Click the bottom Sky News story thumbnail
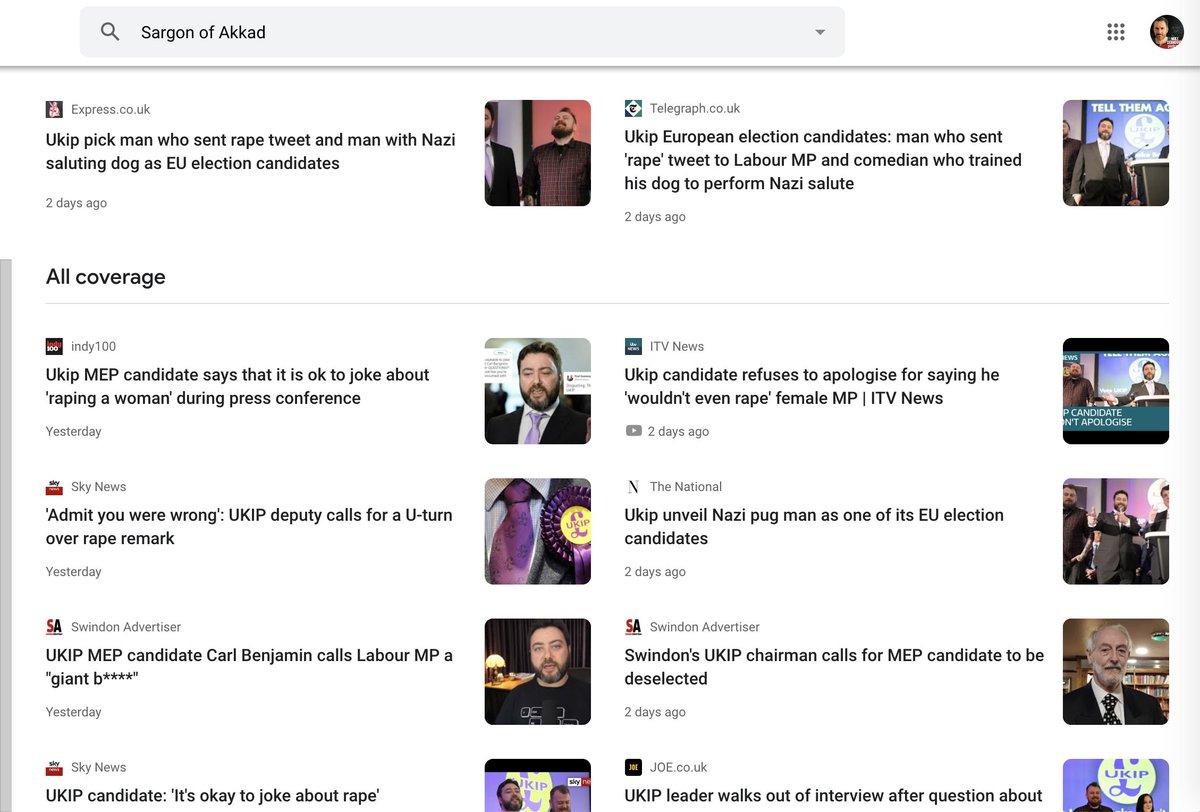The height and width of the screenshot is (812, 1200). pos(538,786)
